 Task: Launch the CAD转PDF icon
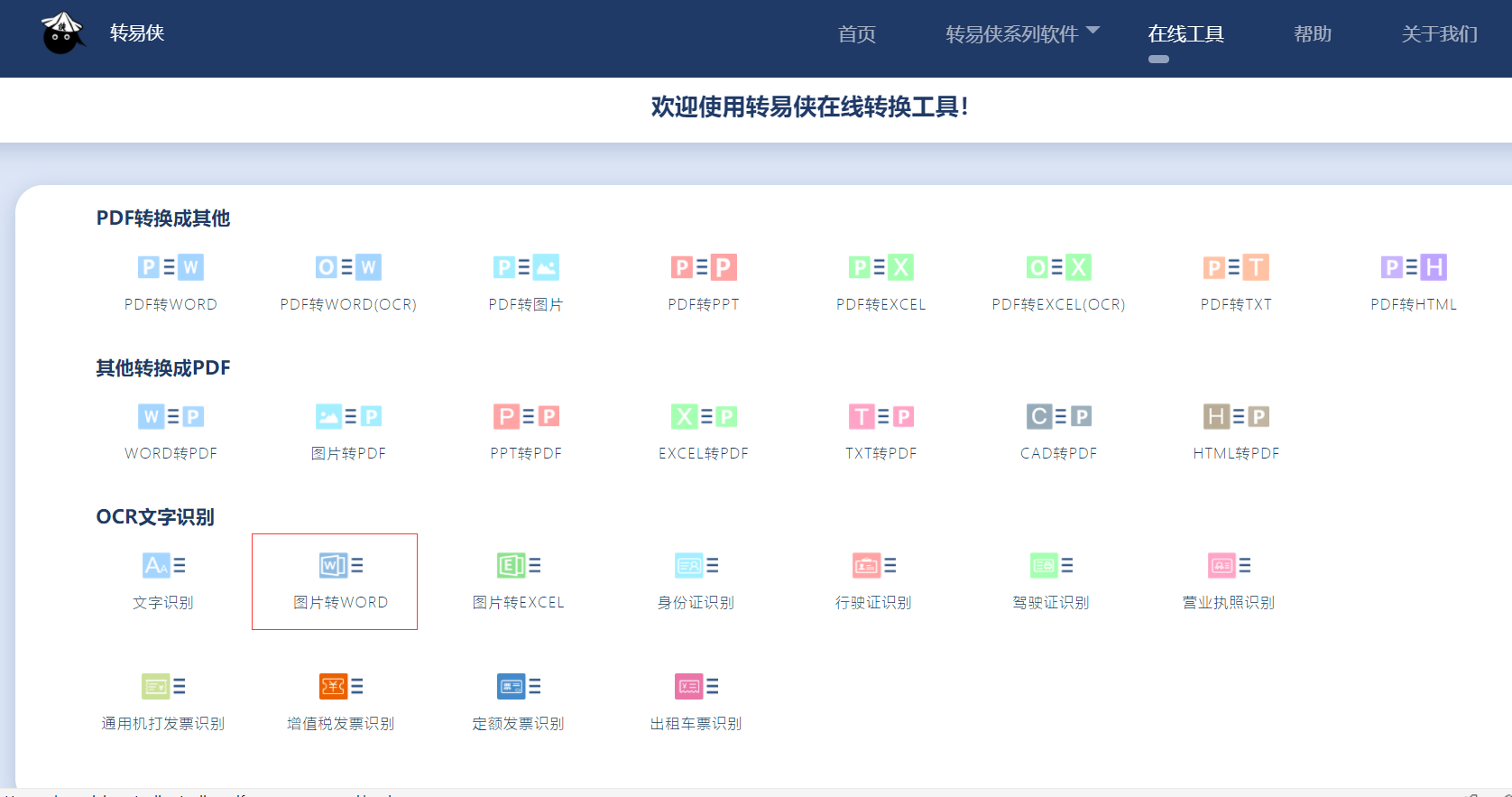[x=1059, y=416]
